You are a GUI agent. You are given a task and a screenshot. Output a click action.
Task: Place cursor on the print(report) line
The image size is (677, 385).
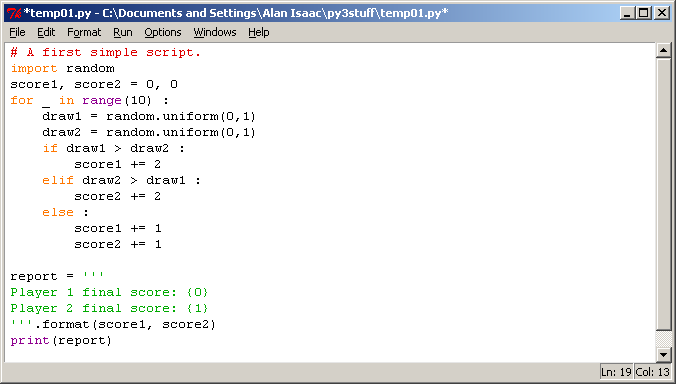(x=61, y=341)
